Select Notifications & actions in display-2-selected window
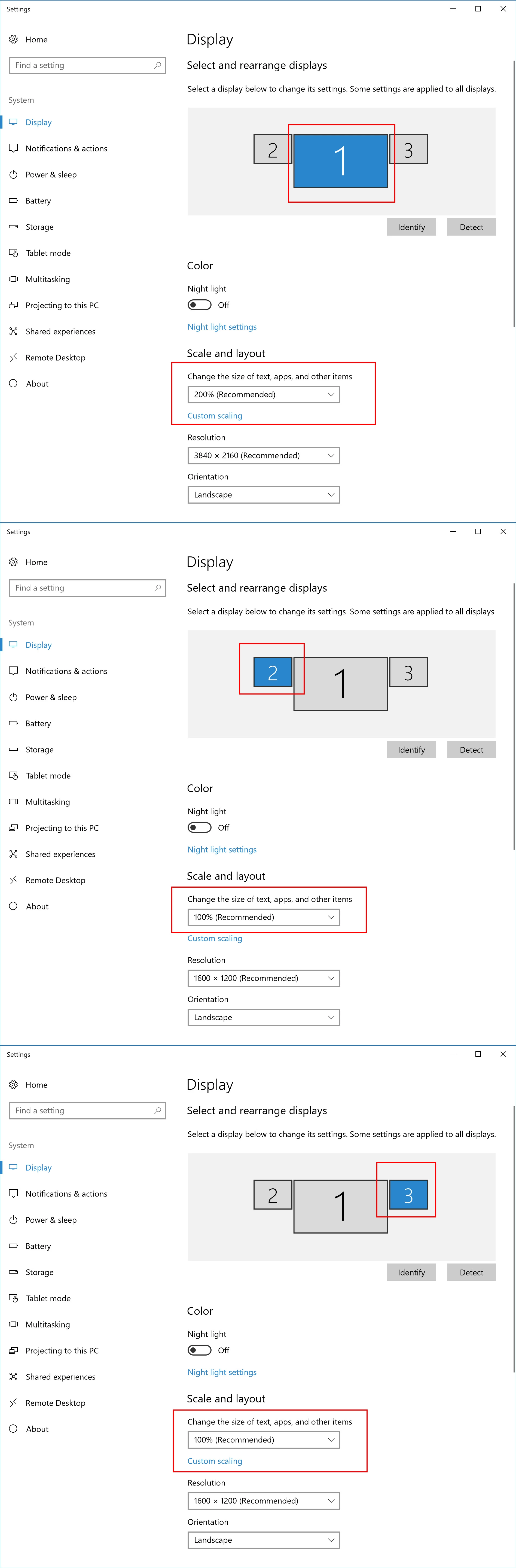Screen dimensions: 516x1568 (x=66, y=671)
